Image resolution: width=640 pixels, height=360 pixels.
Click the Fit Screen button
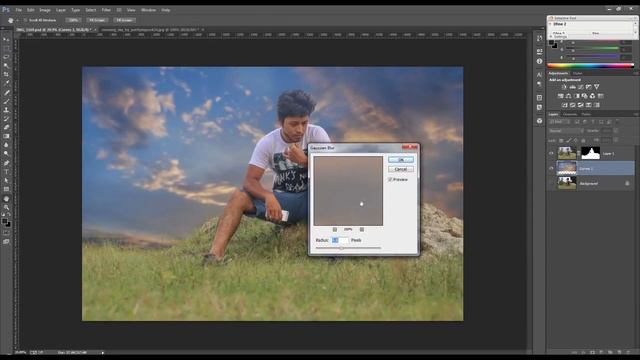[97, 20]
